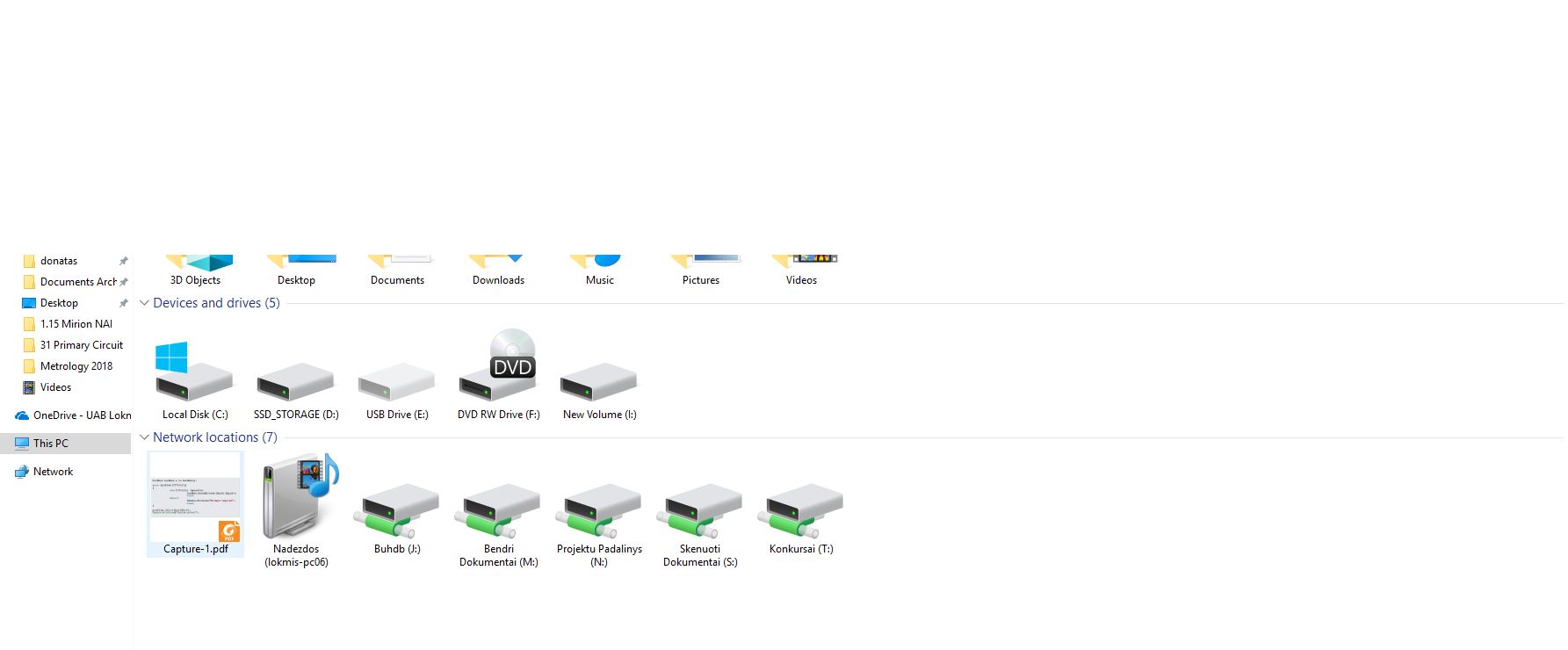Screen dimensions: 1568x650
Task: Open the Metrology 2018 folder shortcut
Action: [76, 366]
